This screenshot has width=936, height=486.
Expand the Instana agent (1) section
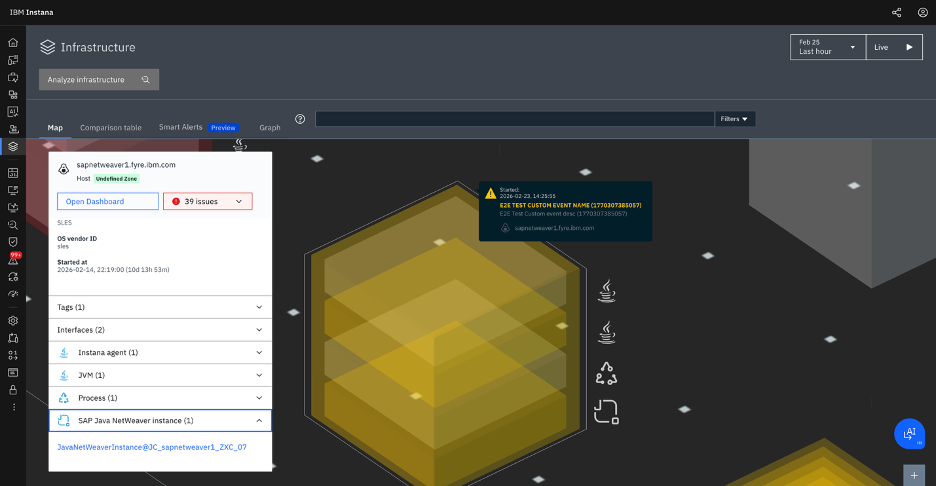tap(160, 352)
